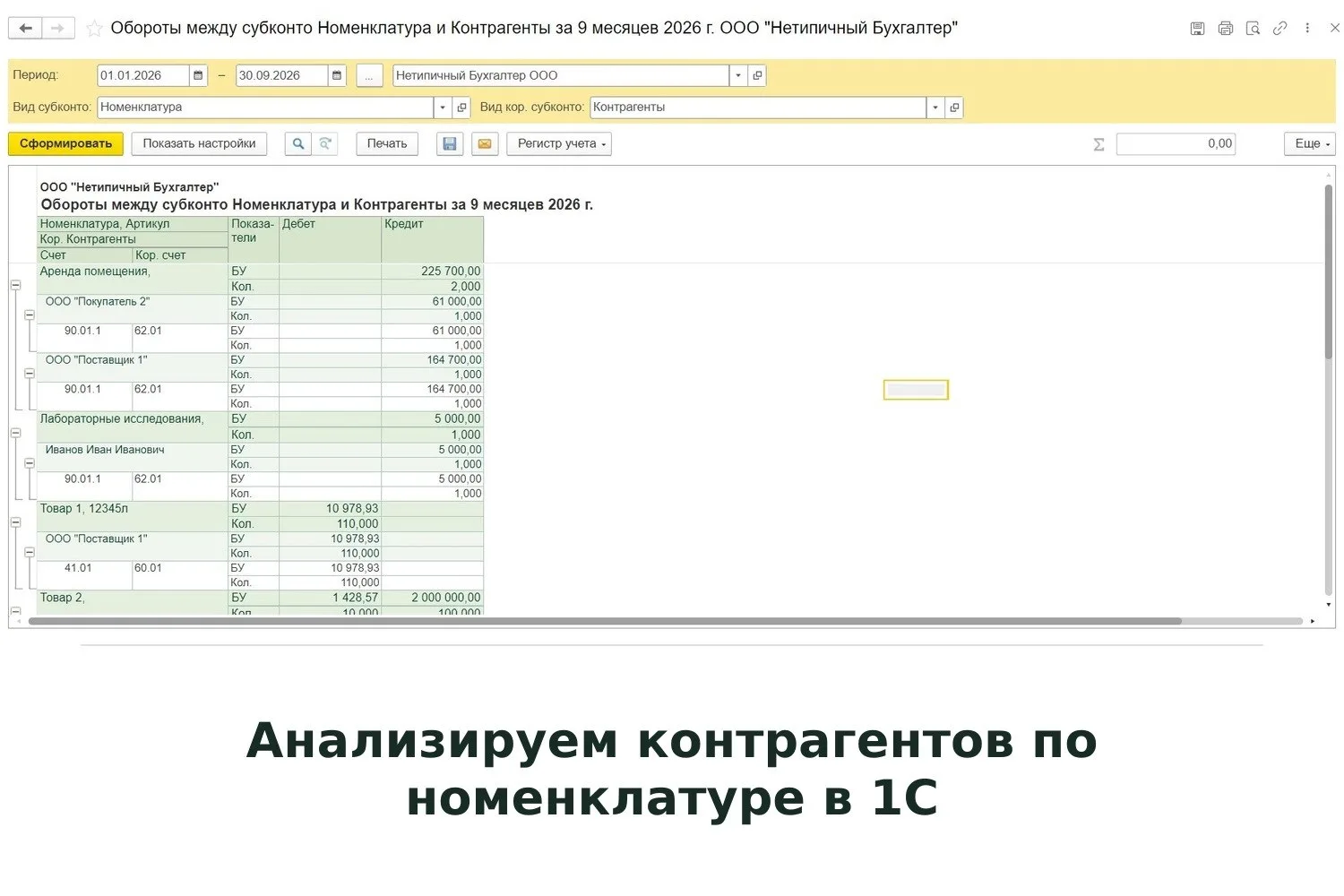
Task: Add report to favorites with the star
Action: (93, 29)
